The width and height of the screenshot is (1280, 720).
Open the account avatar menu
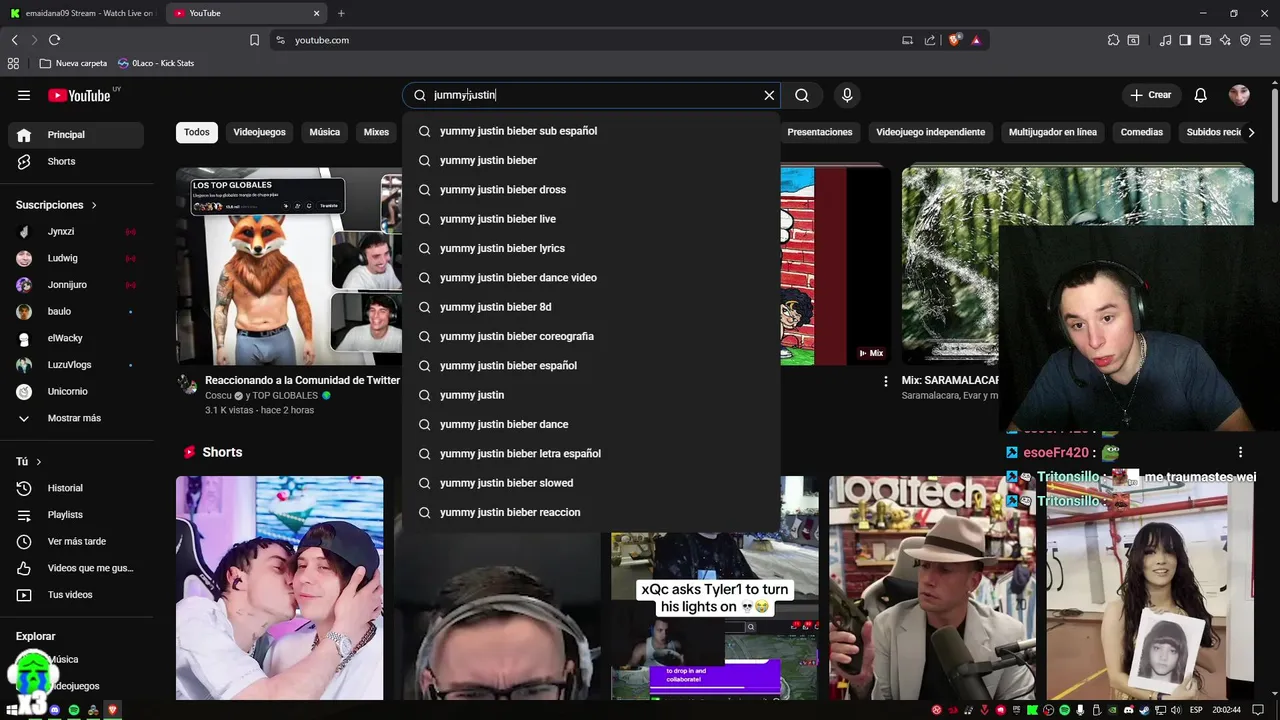[1239, 95]
